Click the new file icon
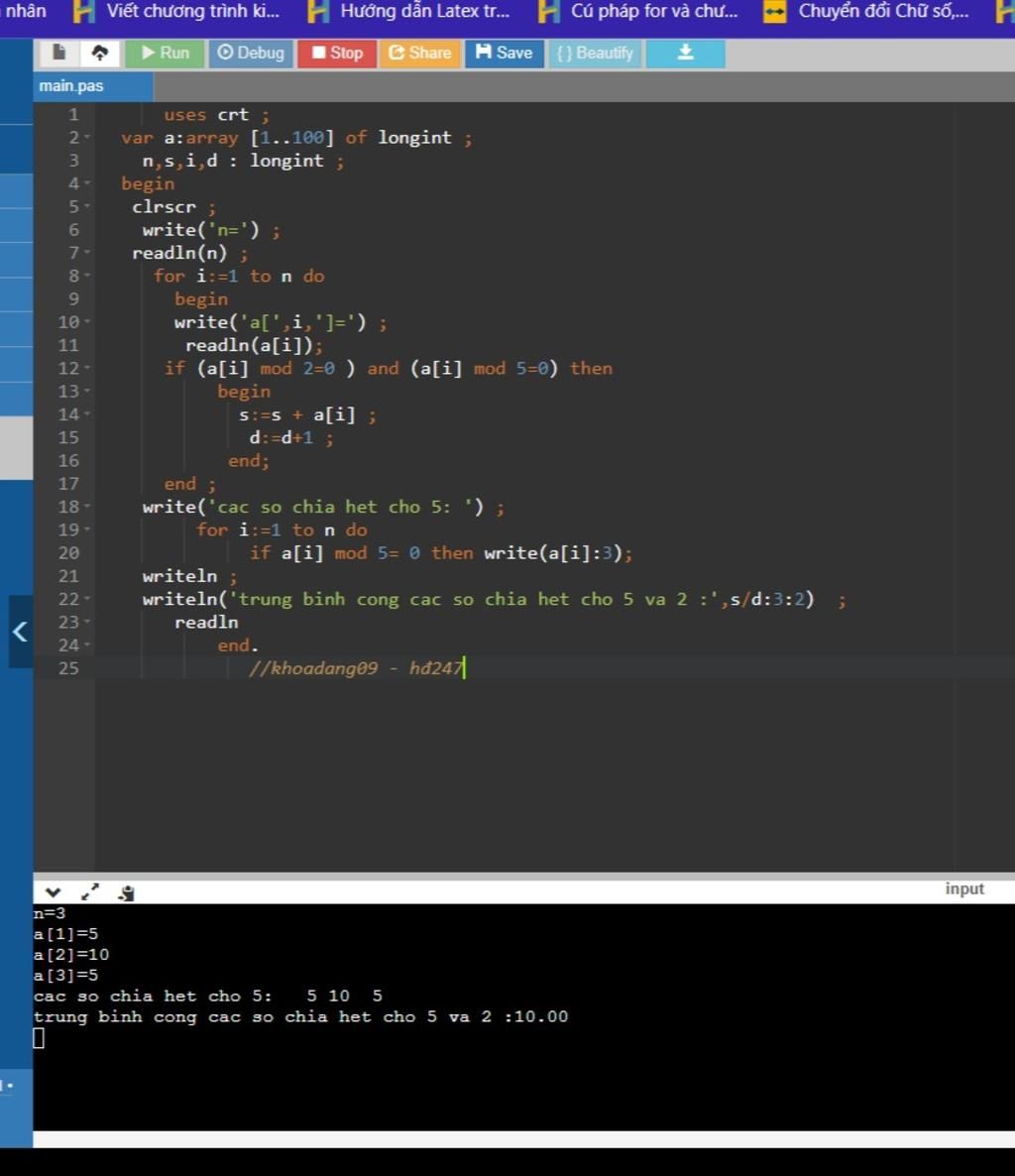Image resolution: width=1015 pixels, height=1176 pixels. (59, 53)
